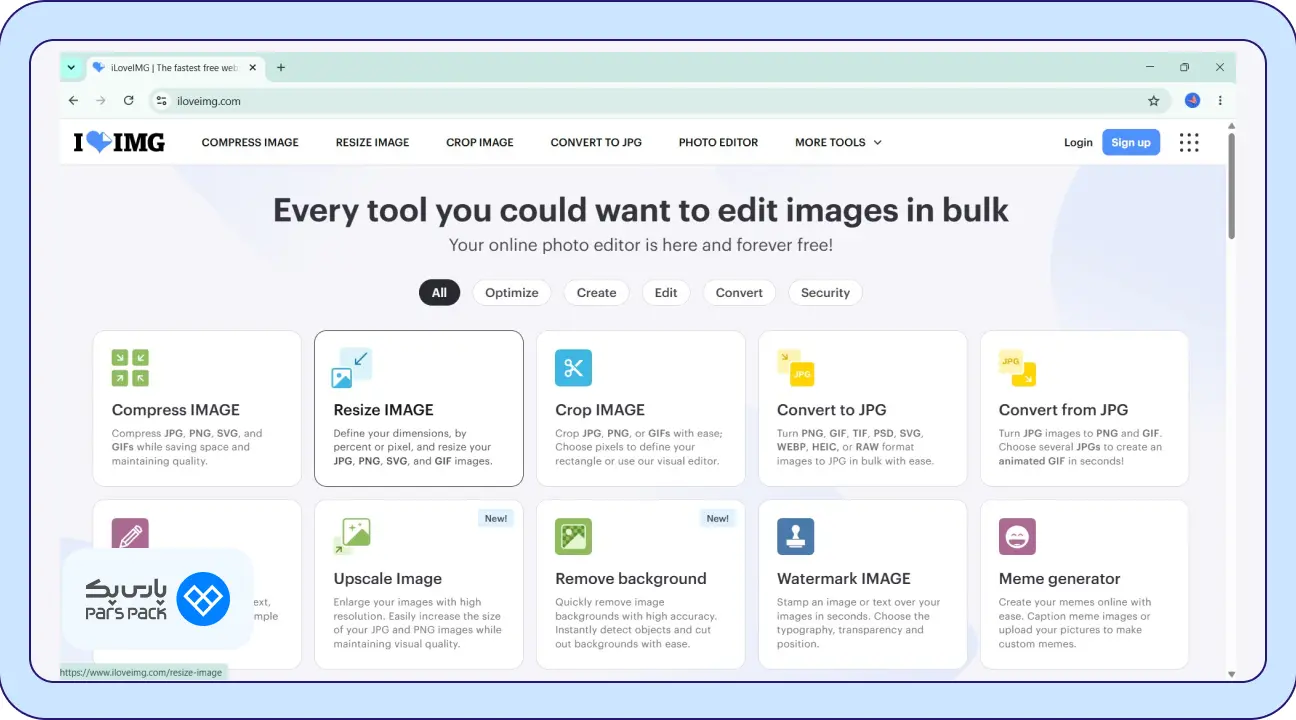1296x720 pixels.
Task: Click the Watermark IMAGE stamp icon
Action: tap(796, 536)
